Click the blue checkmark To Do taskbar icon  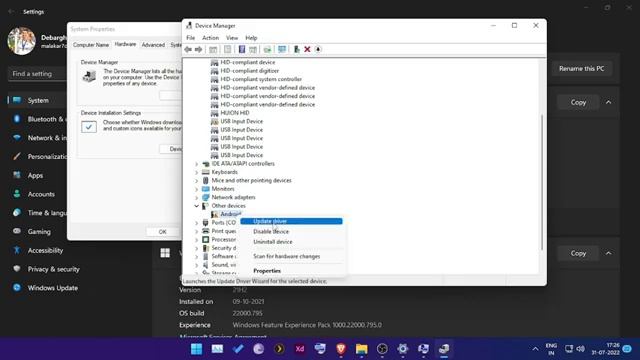(x=238, y=349)
